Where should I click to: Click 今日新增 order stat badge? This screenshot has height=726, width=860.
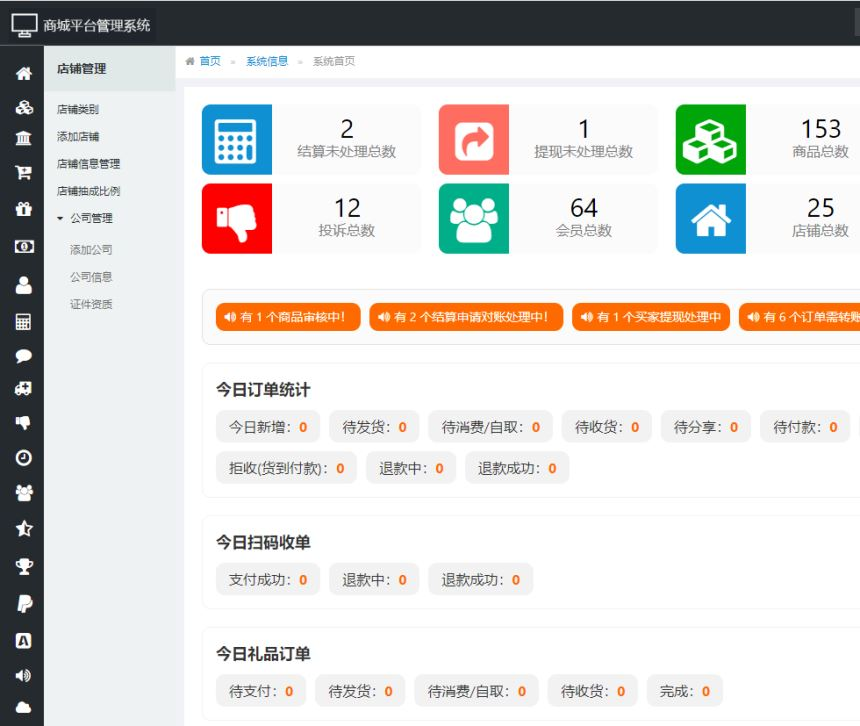pos(268,427)
